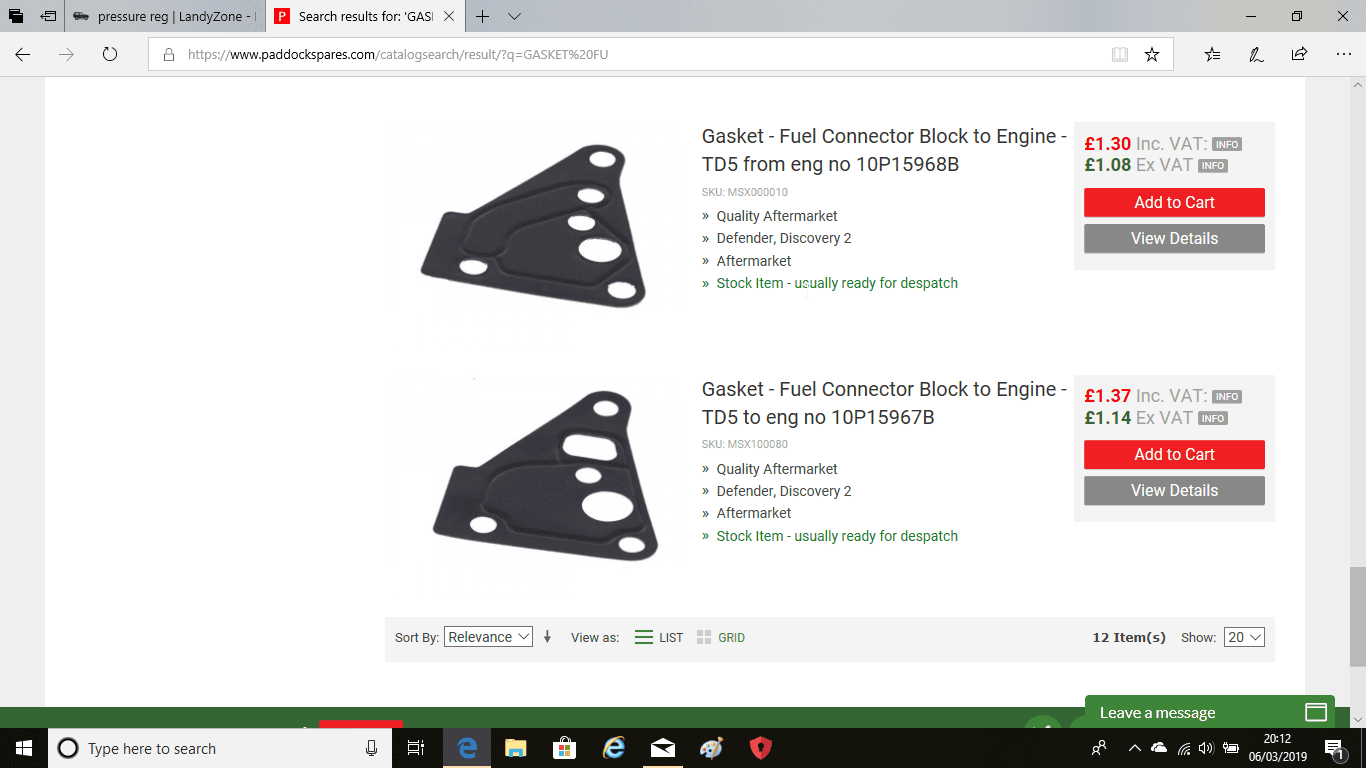Click the page vertical scrollbar thumb
This screenshot has height=768, width=1366.
point(1357,616)
